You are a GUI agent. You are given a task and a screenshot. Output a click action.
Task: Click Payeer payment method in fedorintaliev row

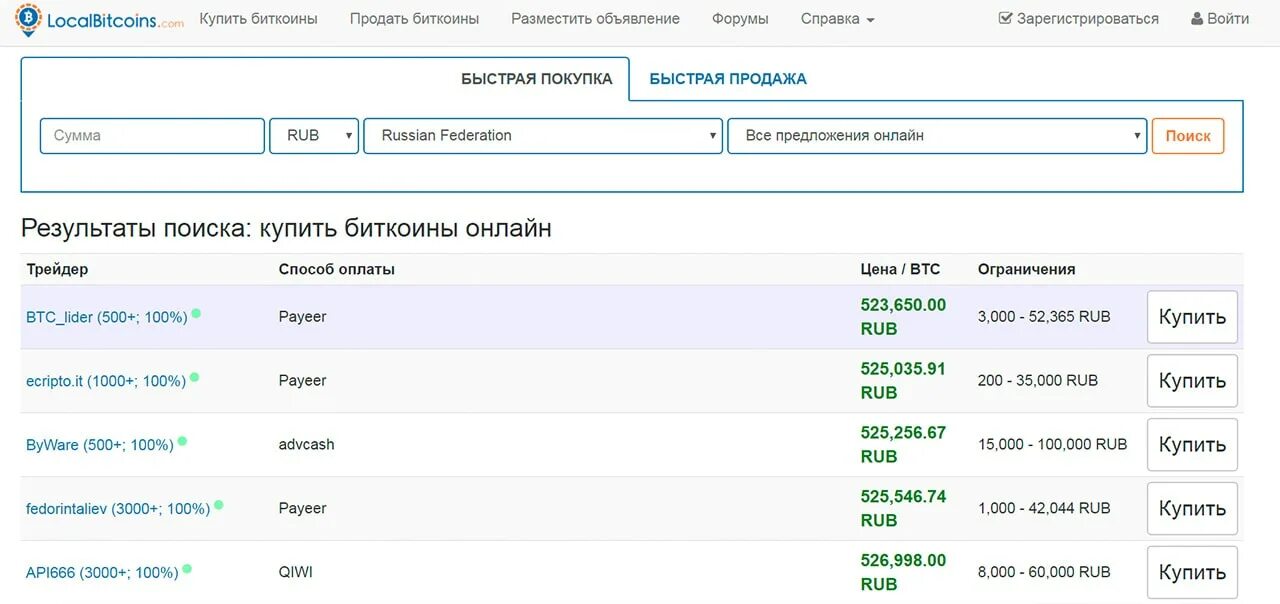tap(303, 509)
